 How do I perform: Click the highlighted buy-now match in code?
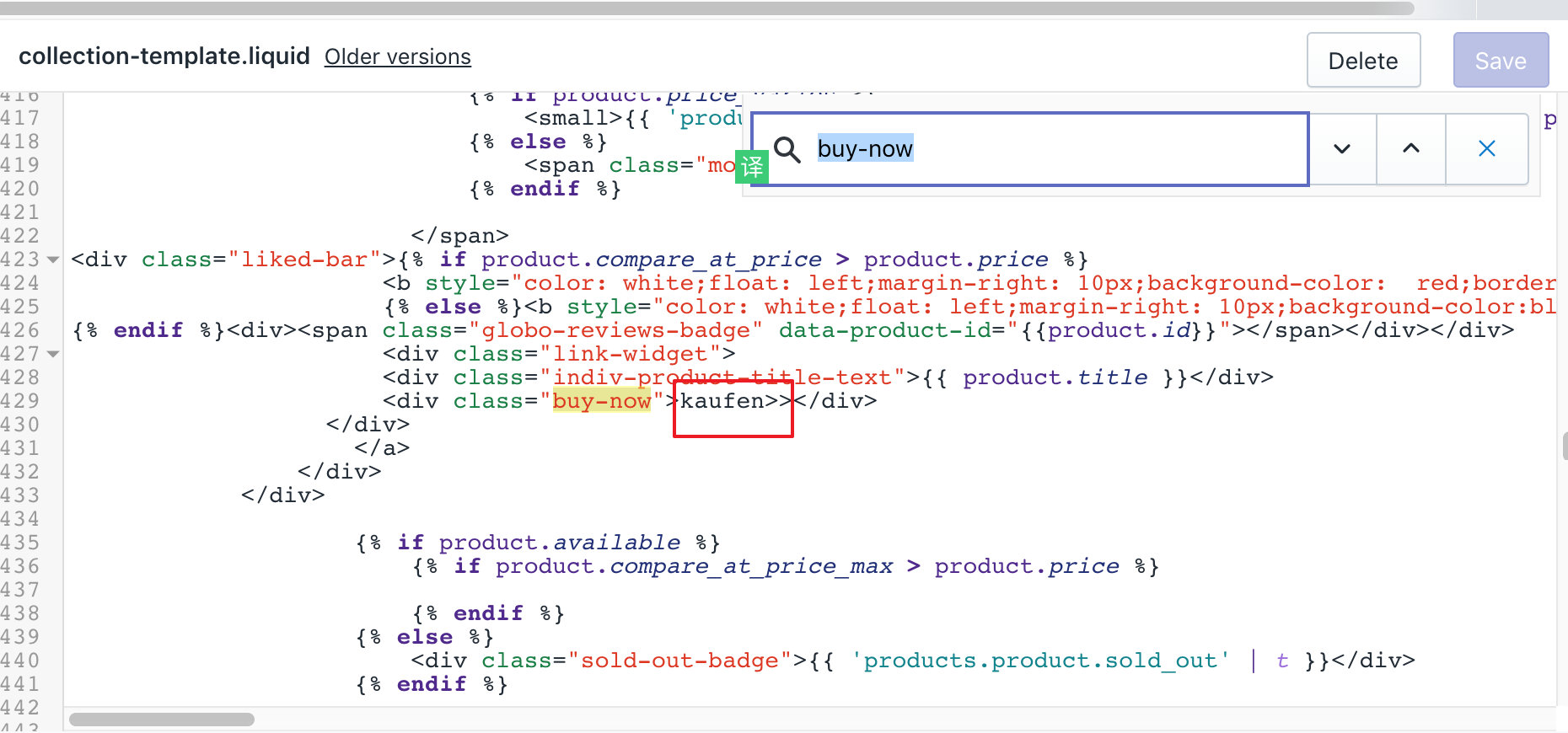pyautogui.click(x=602, y=401)
